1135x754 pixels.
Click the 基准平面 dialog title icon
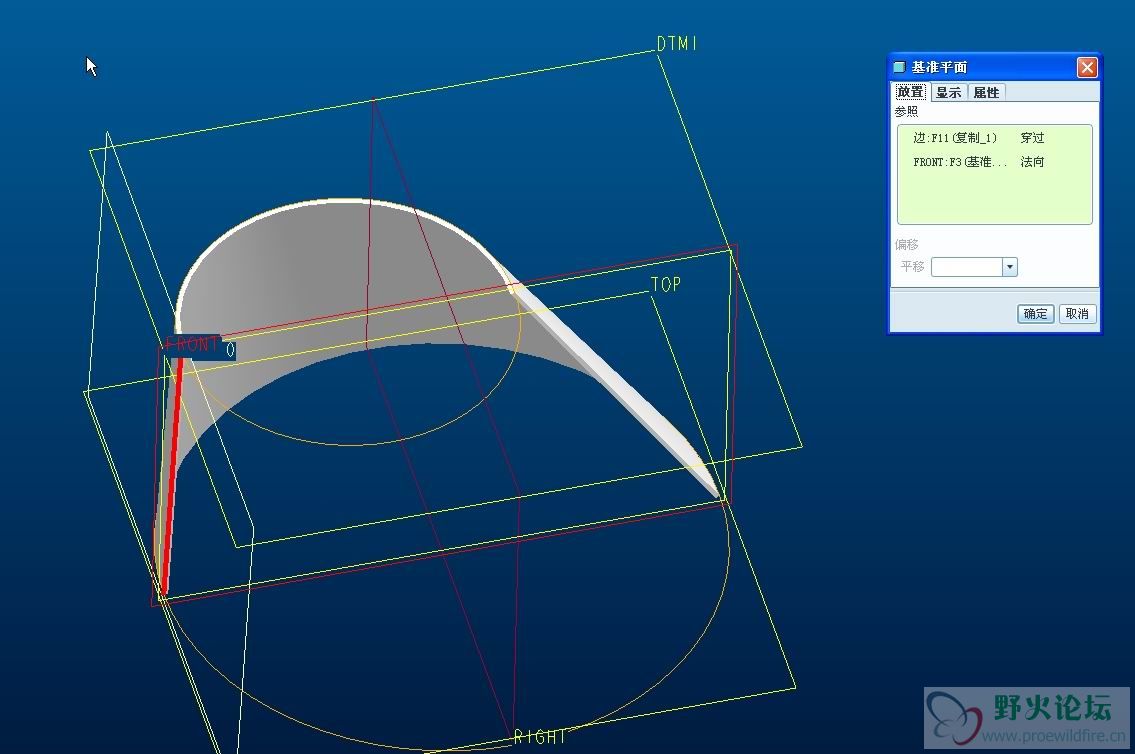pyautogui.click(x=899, y=67)
